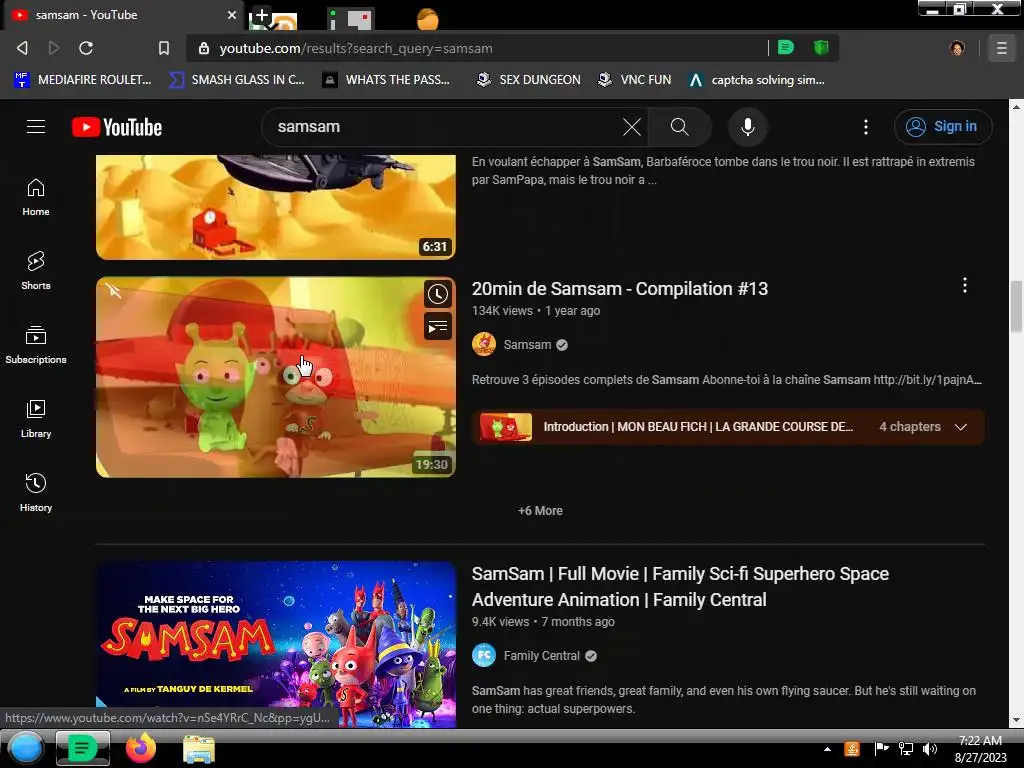The height and width of the screenshot is (768, 1024).
Task: Select the samsam - YouTube tab
Action: 124,15
